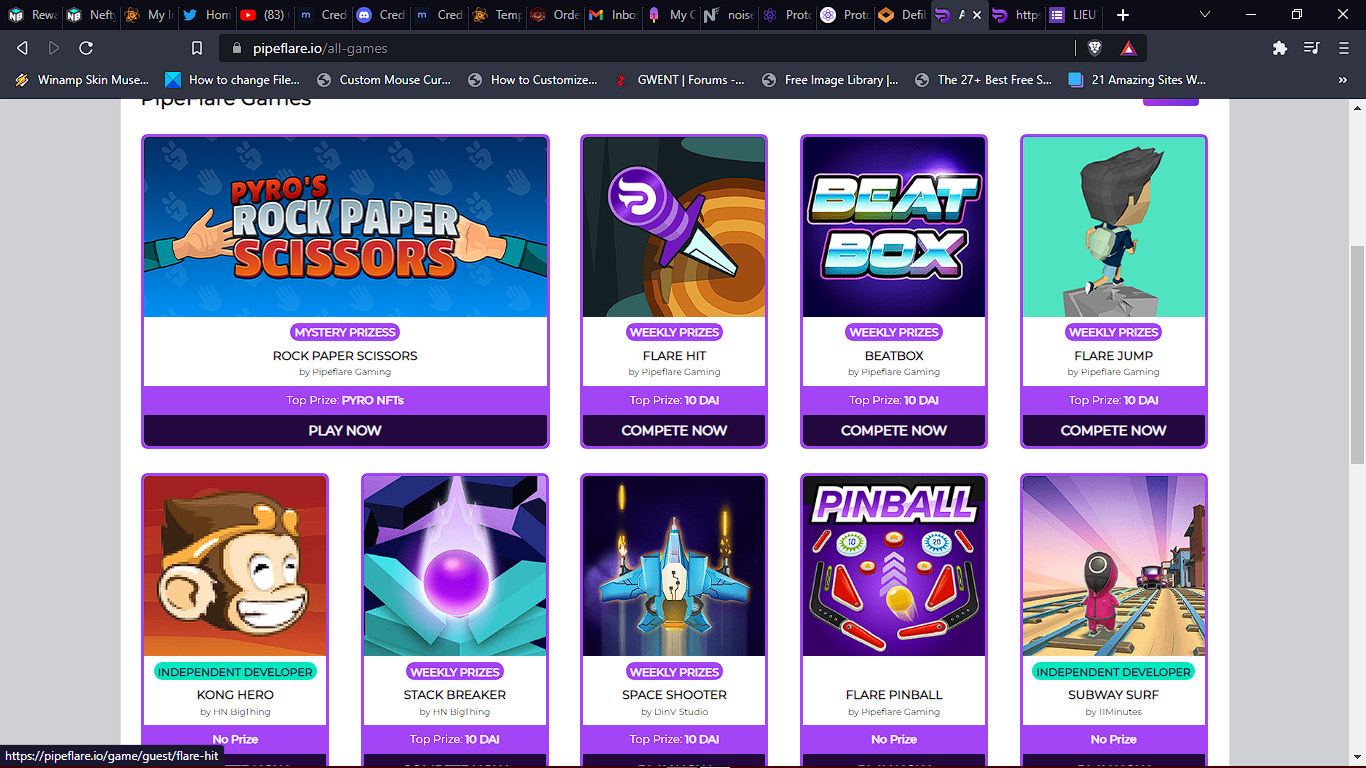
Task: Open the Kong Hero monkey thumbnail
Action: (x=235, y=566)
